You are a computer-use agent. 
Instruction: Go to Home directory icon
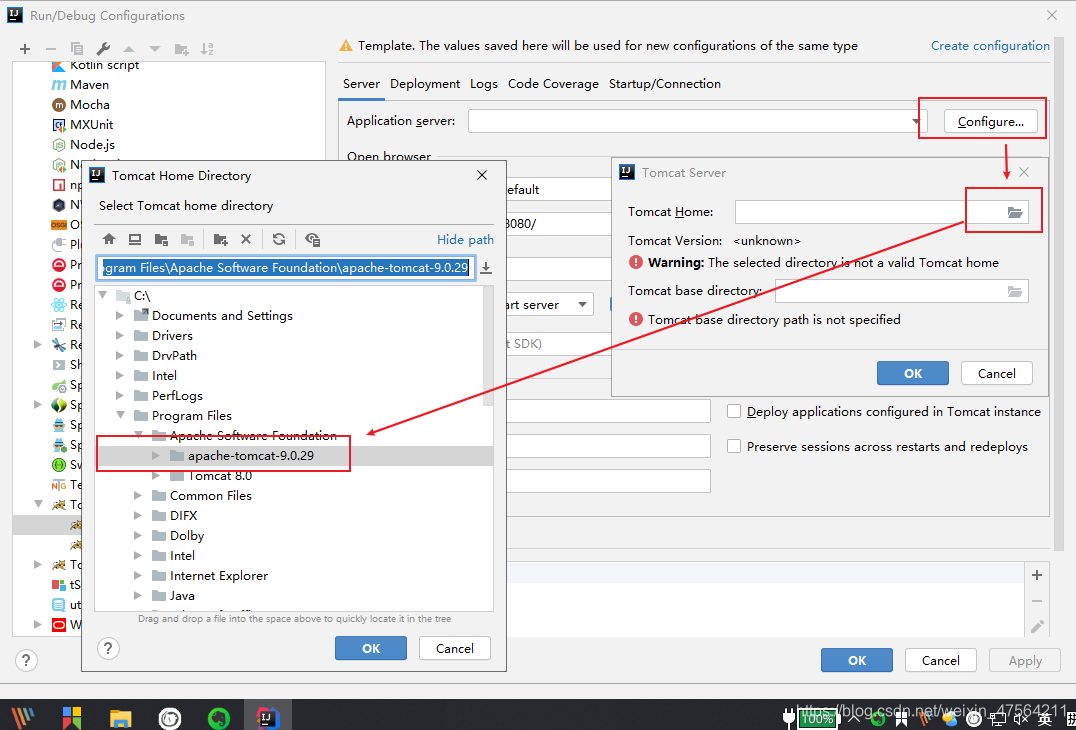(x=109, y=239)
